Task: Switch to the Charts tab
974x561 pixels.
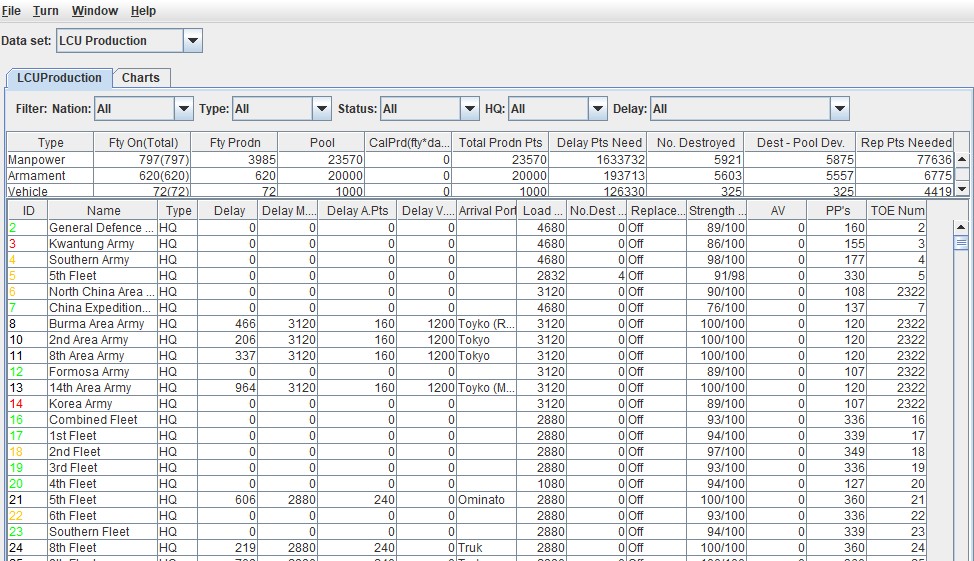Action: 140,78
